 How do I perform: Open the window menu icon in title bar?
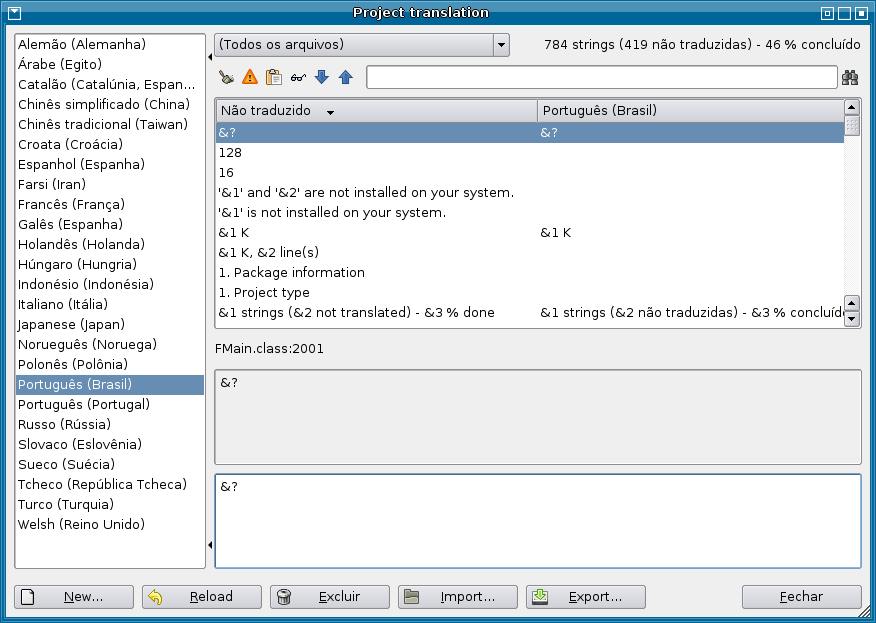click(x=15, y=13)
